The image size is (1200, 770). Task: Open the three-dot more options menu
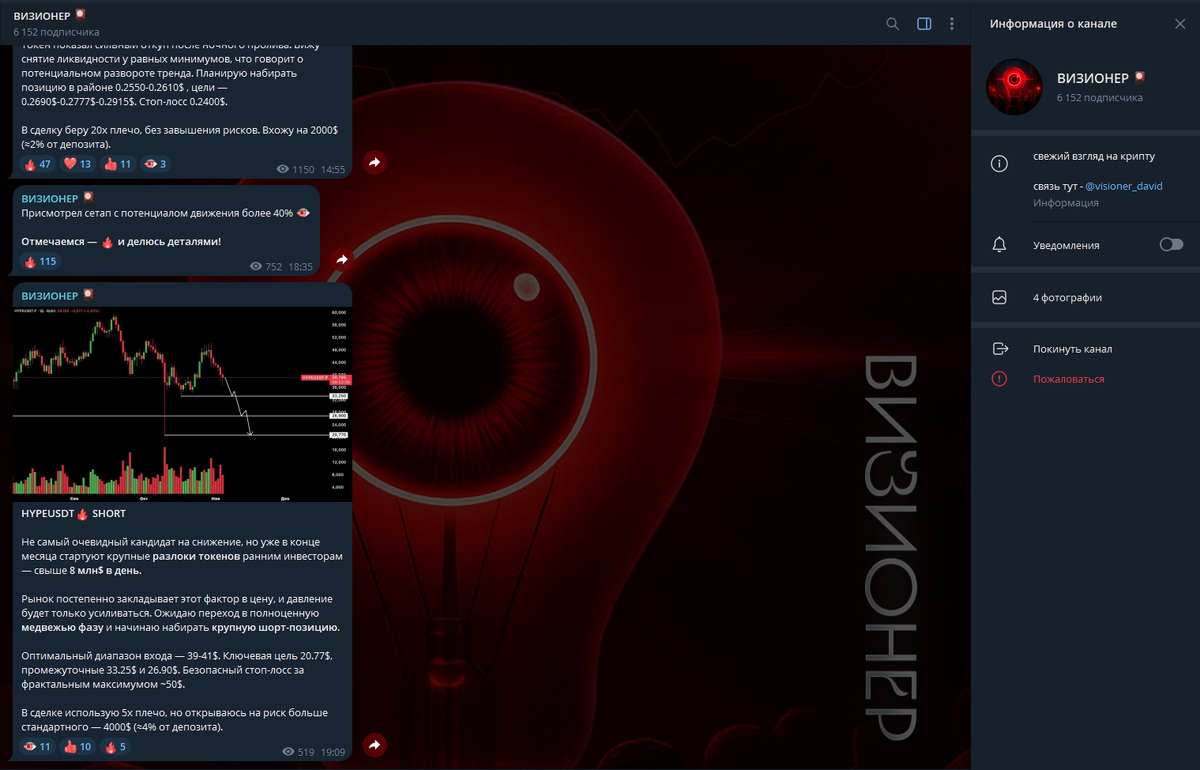[952, 24]
